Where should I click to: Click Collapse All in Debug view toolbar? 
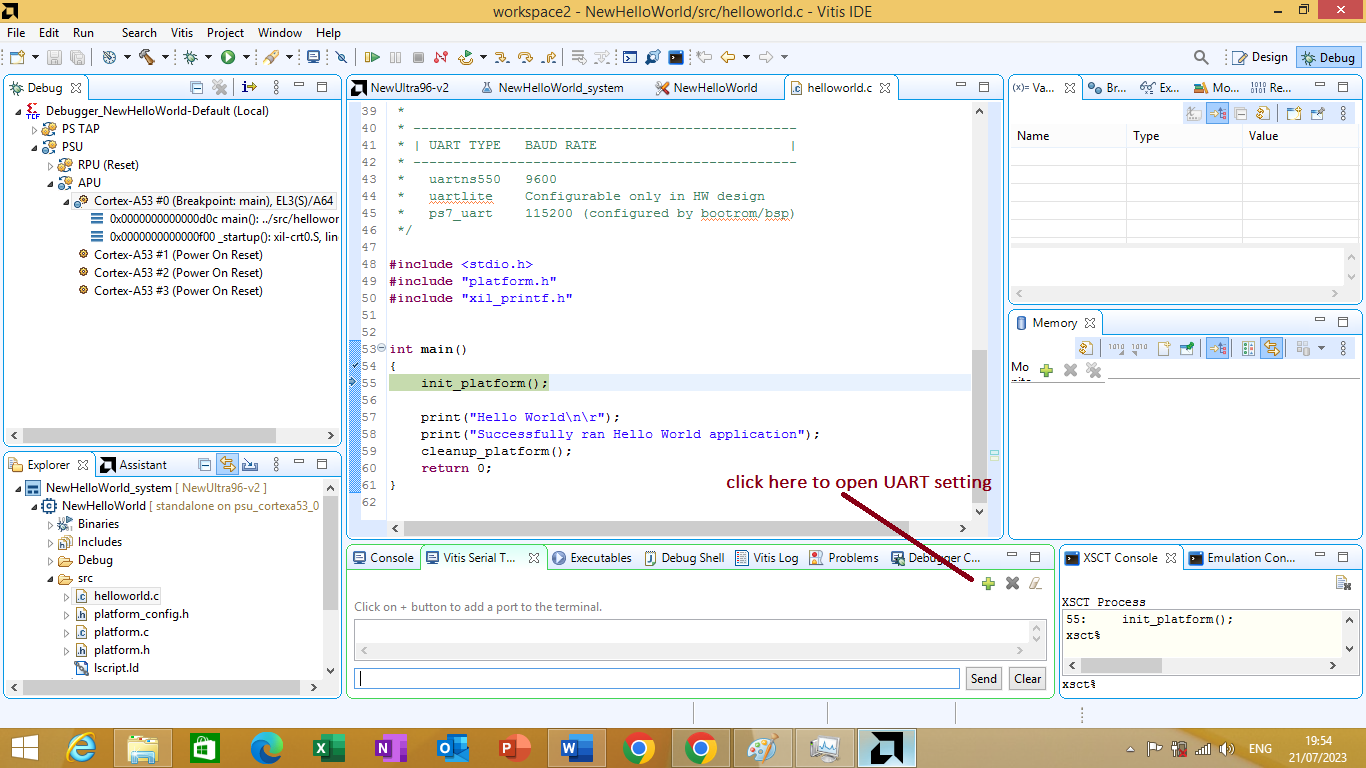click(x=197, y=87)
